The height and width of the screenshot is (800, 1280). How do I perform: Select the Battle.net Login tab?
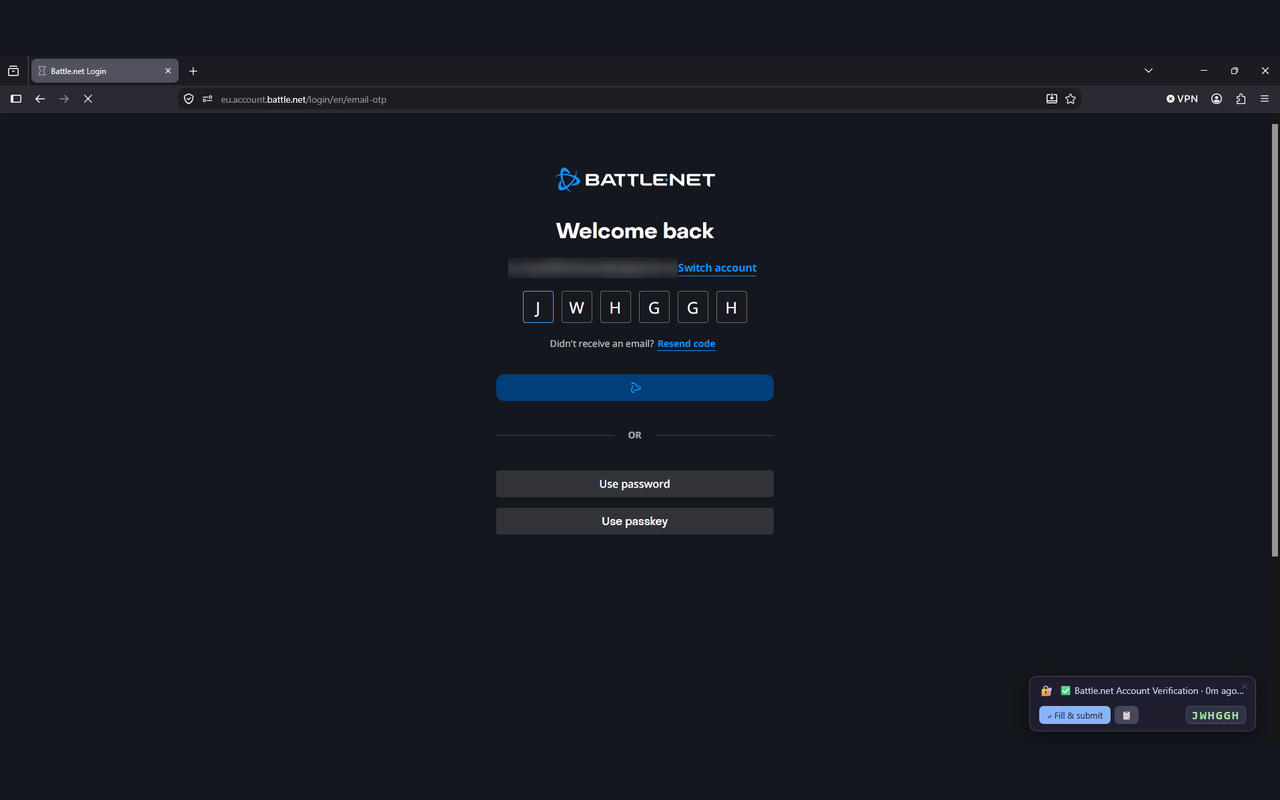pos(105,71)
